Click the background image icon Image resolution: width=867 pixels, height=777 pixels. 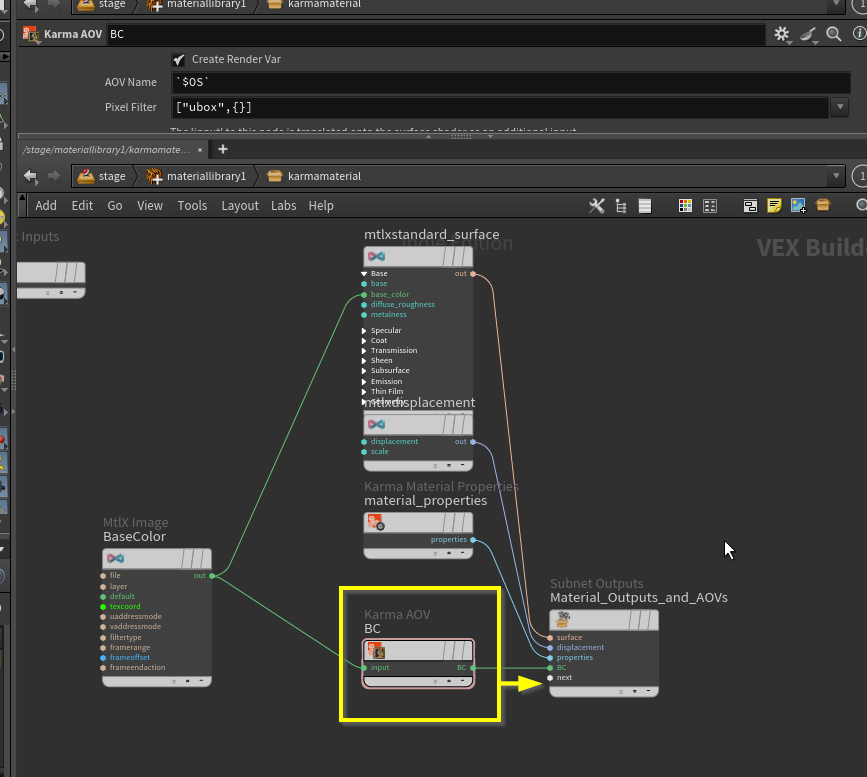click(798, 206)
